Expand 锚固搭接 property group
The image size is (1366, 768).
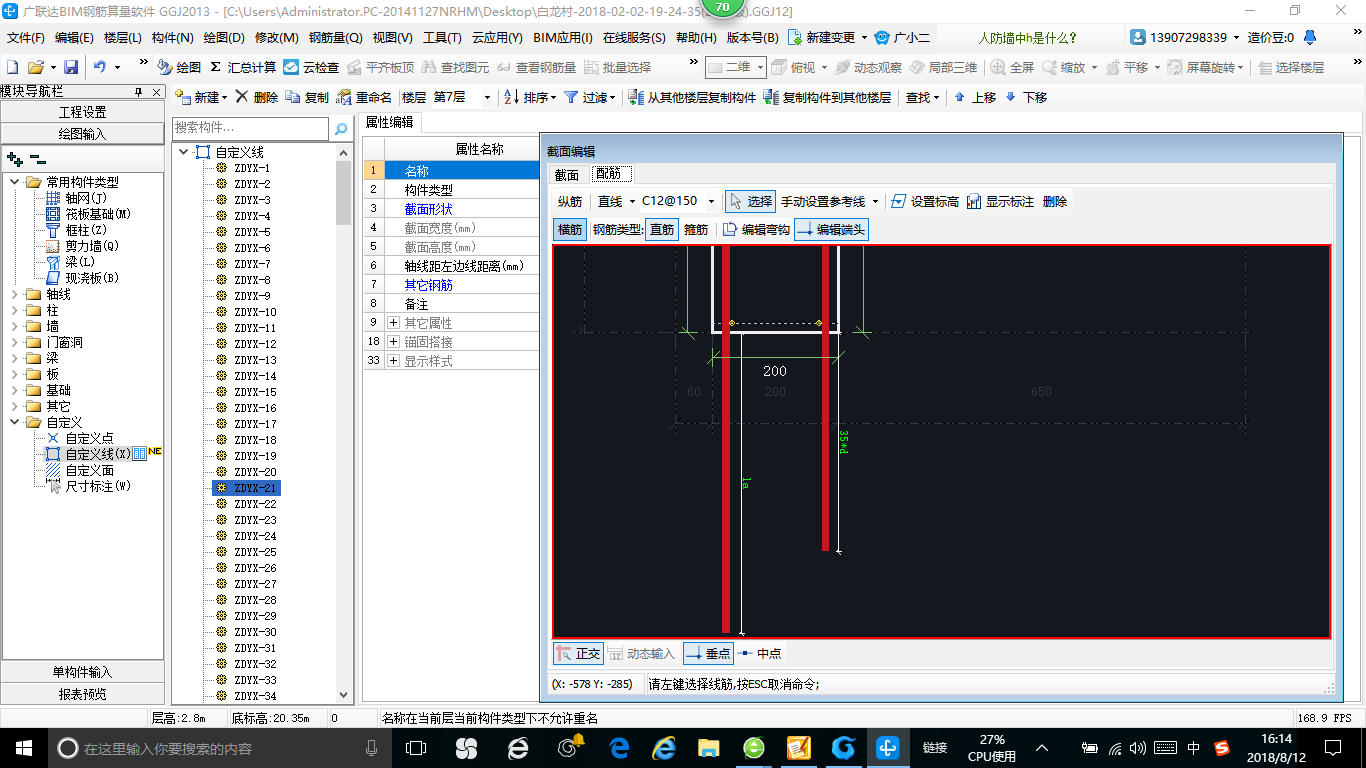click(393, 342)
